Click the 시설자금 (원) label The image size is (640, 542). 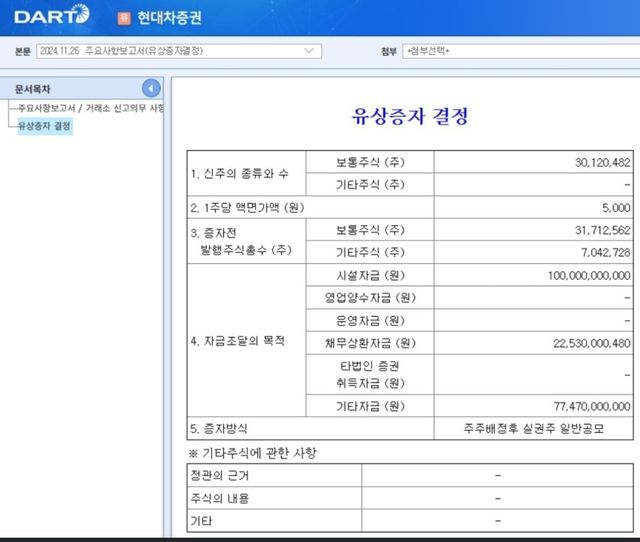[370, 275]
